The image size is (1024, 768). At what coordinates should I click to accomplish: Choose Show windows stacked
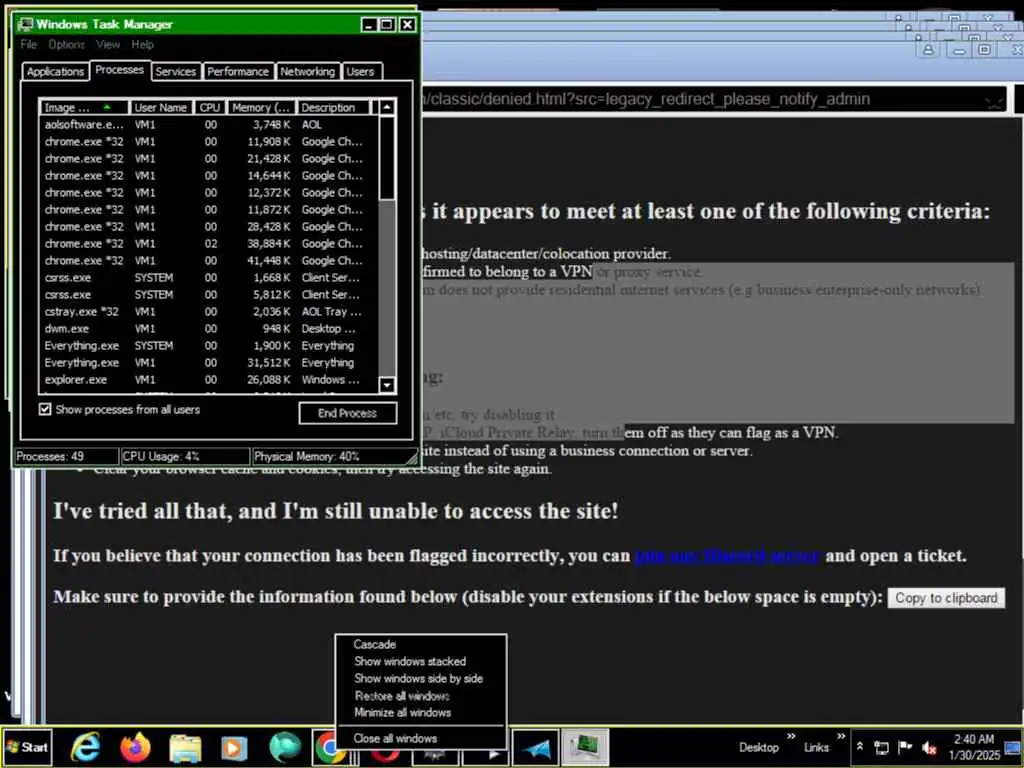pos(420,662)
